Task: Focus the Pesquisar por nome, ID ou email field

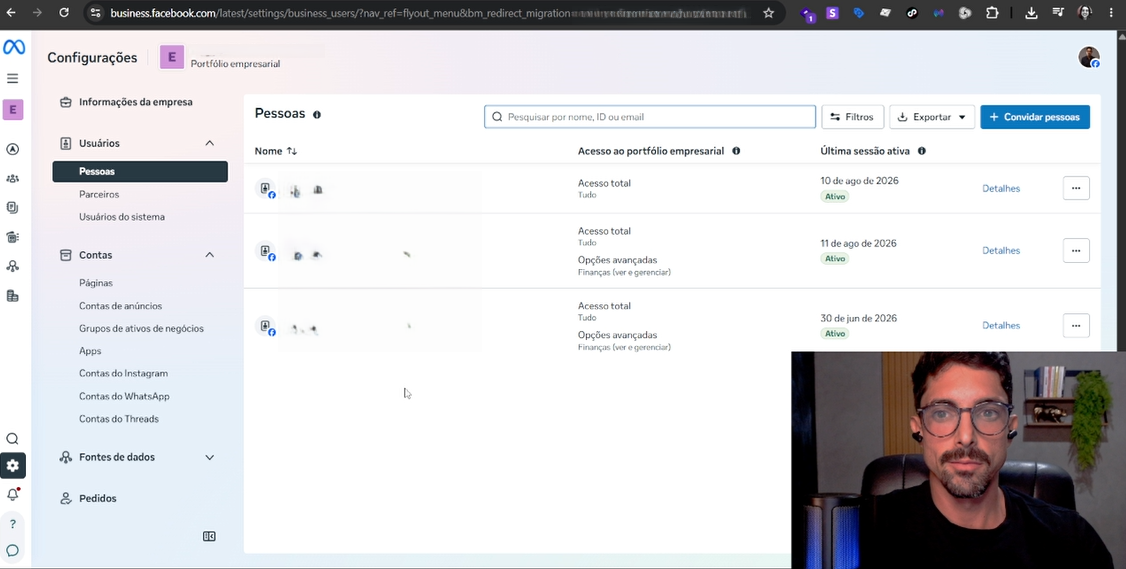Action: pyautogui.click(x=650, y=116)
